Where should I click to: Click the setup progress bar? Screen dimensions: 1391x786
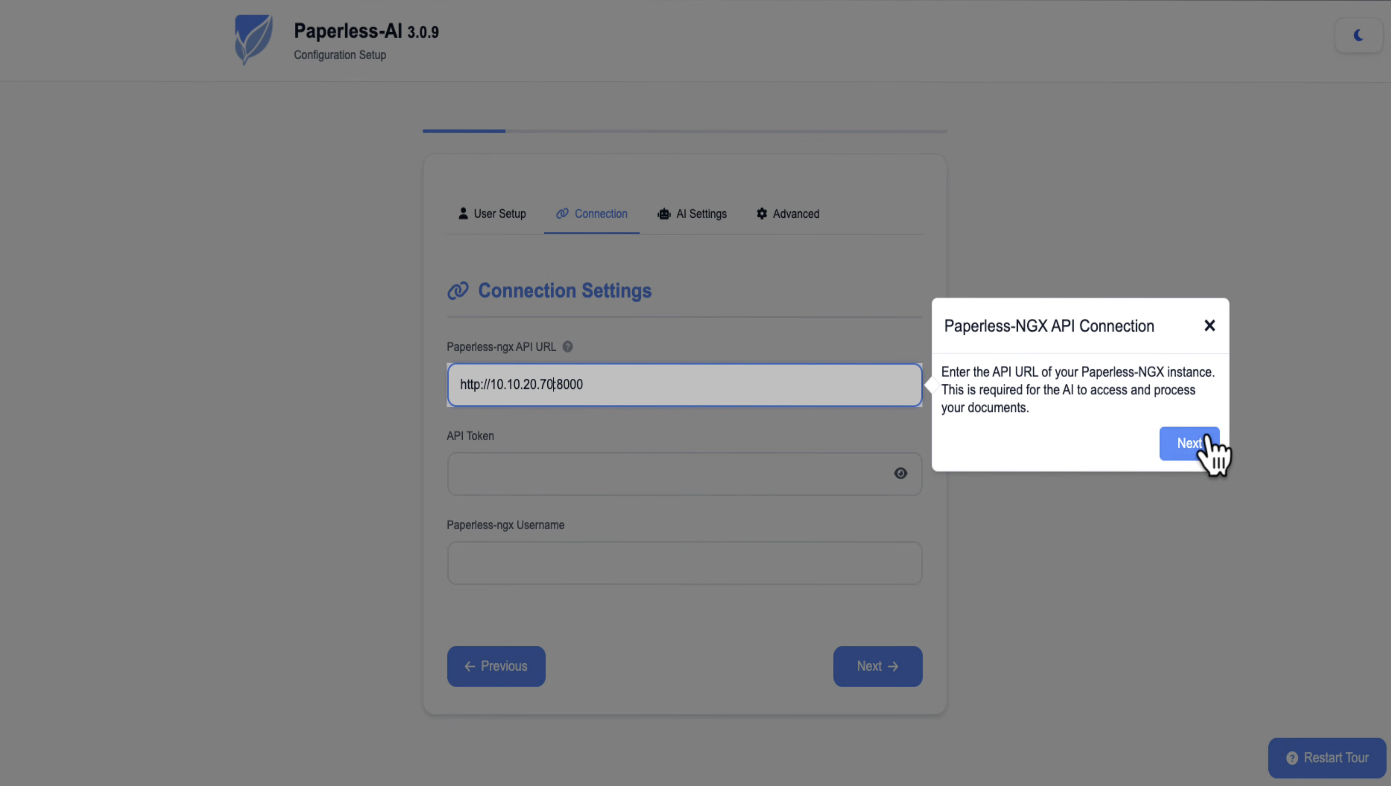tap(684, 131)
